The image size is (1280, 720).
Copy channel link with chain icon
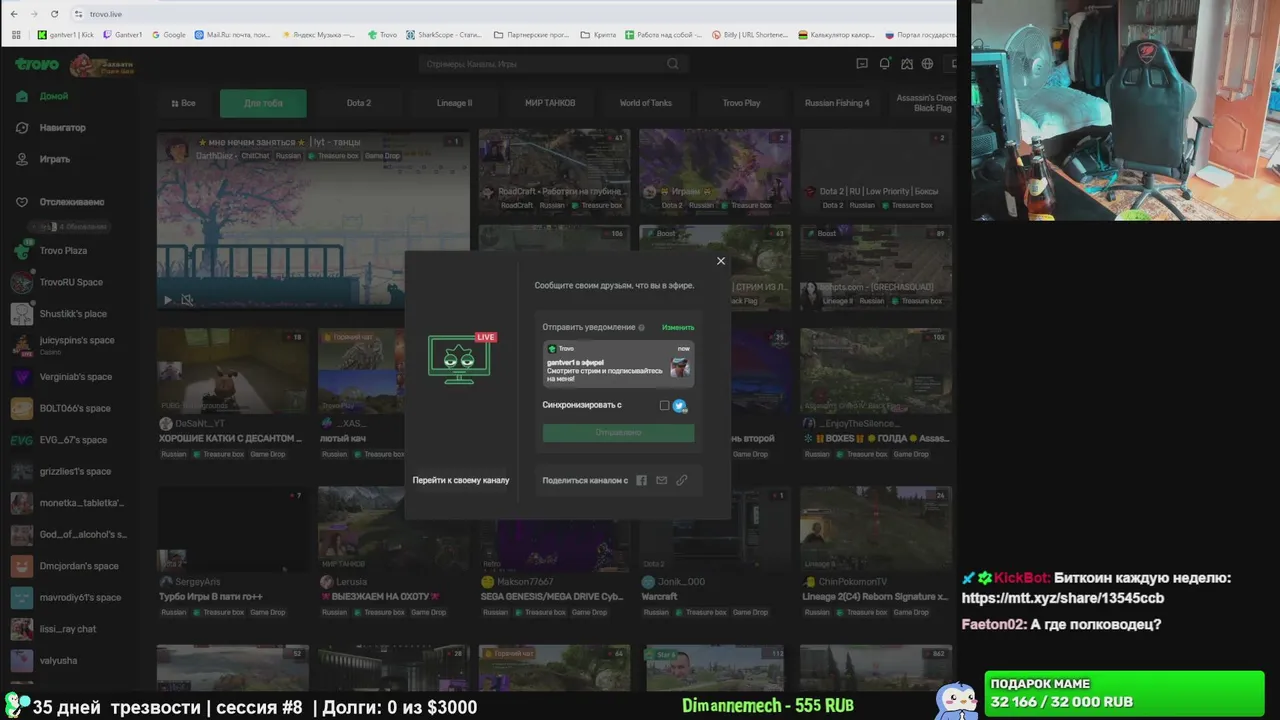click(x=681, y=480)
